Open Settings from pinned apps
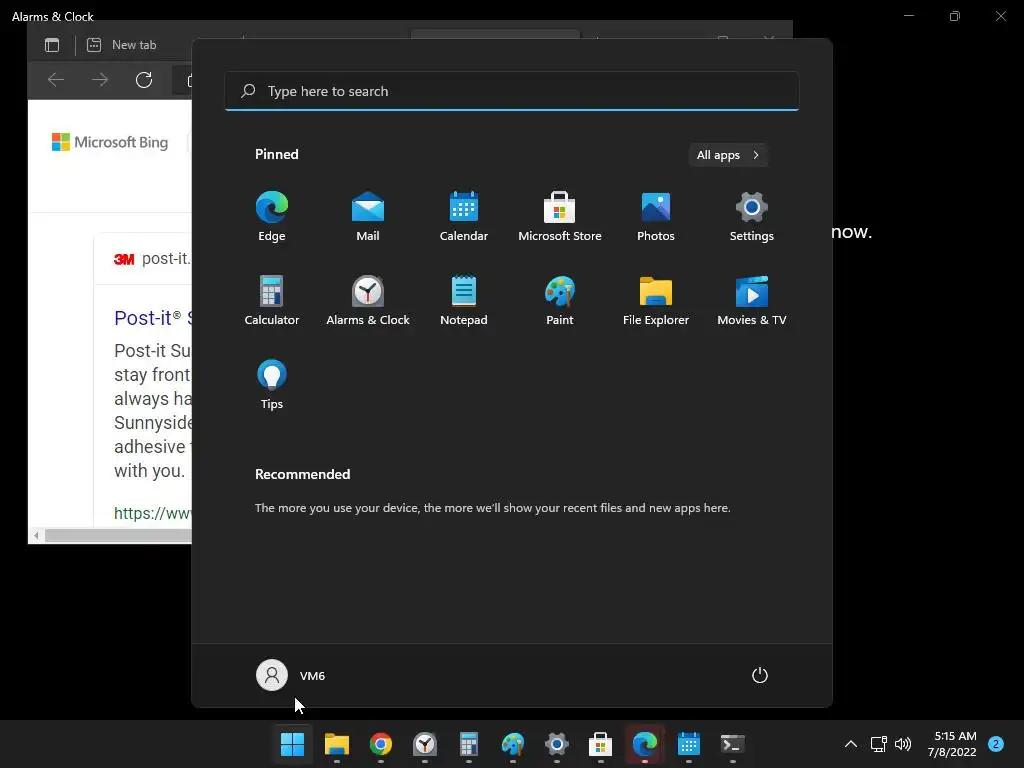 coord(752,216)
